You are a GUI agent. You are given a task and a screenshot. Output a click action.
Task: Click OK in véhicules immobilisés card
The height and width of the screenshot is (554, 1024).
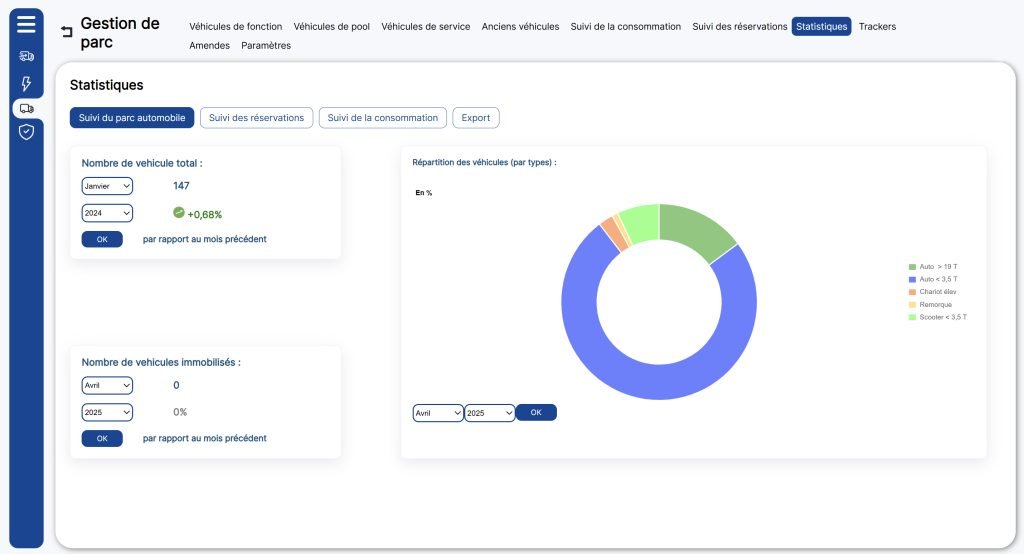[102, 438]
